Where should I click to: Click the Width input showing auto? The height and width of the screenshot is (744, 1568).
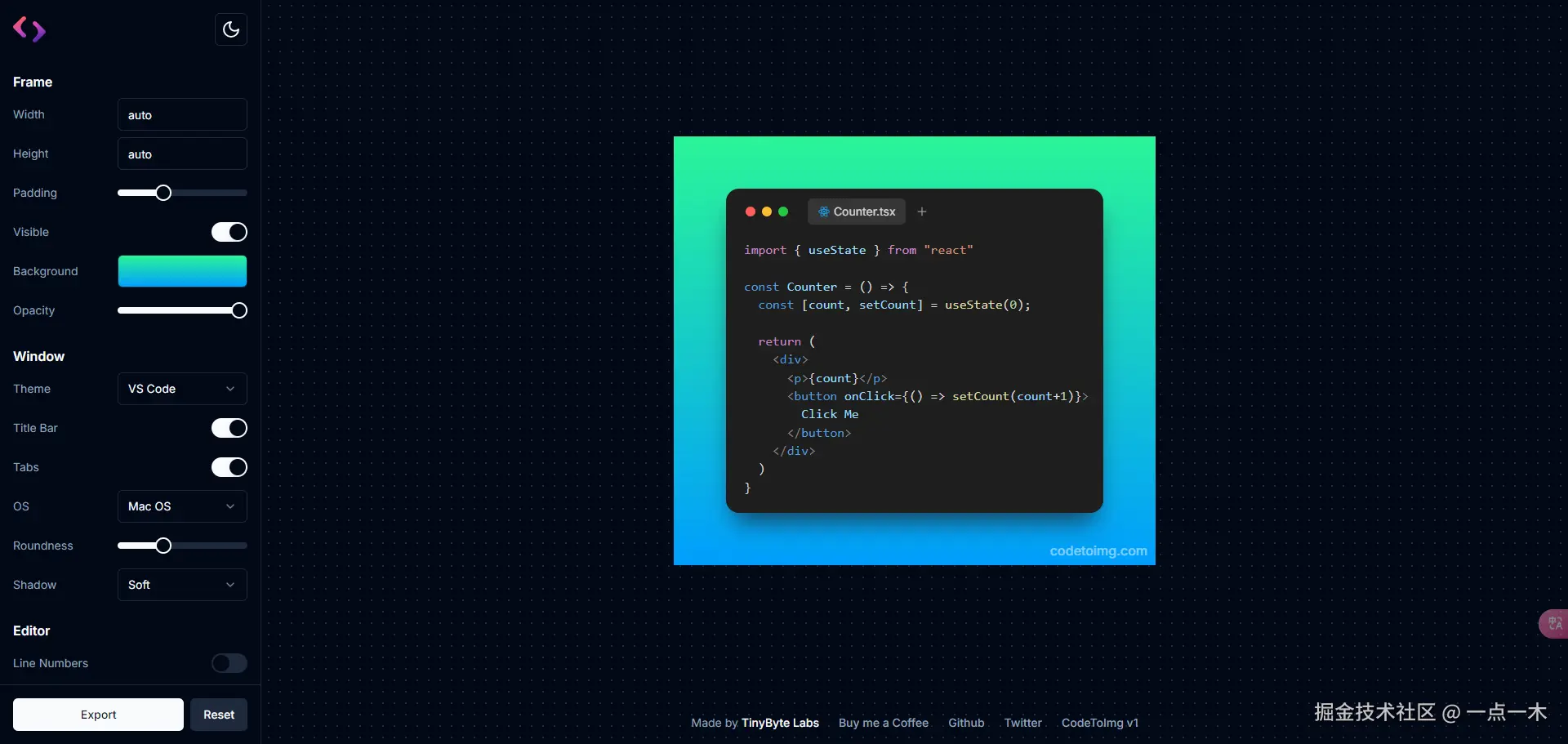[x=181, y=114]
